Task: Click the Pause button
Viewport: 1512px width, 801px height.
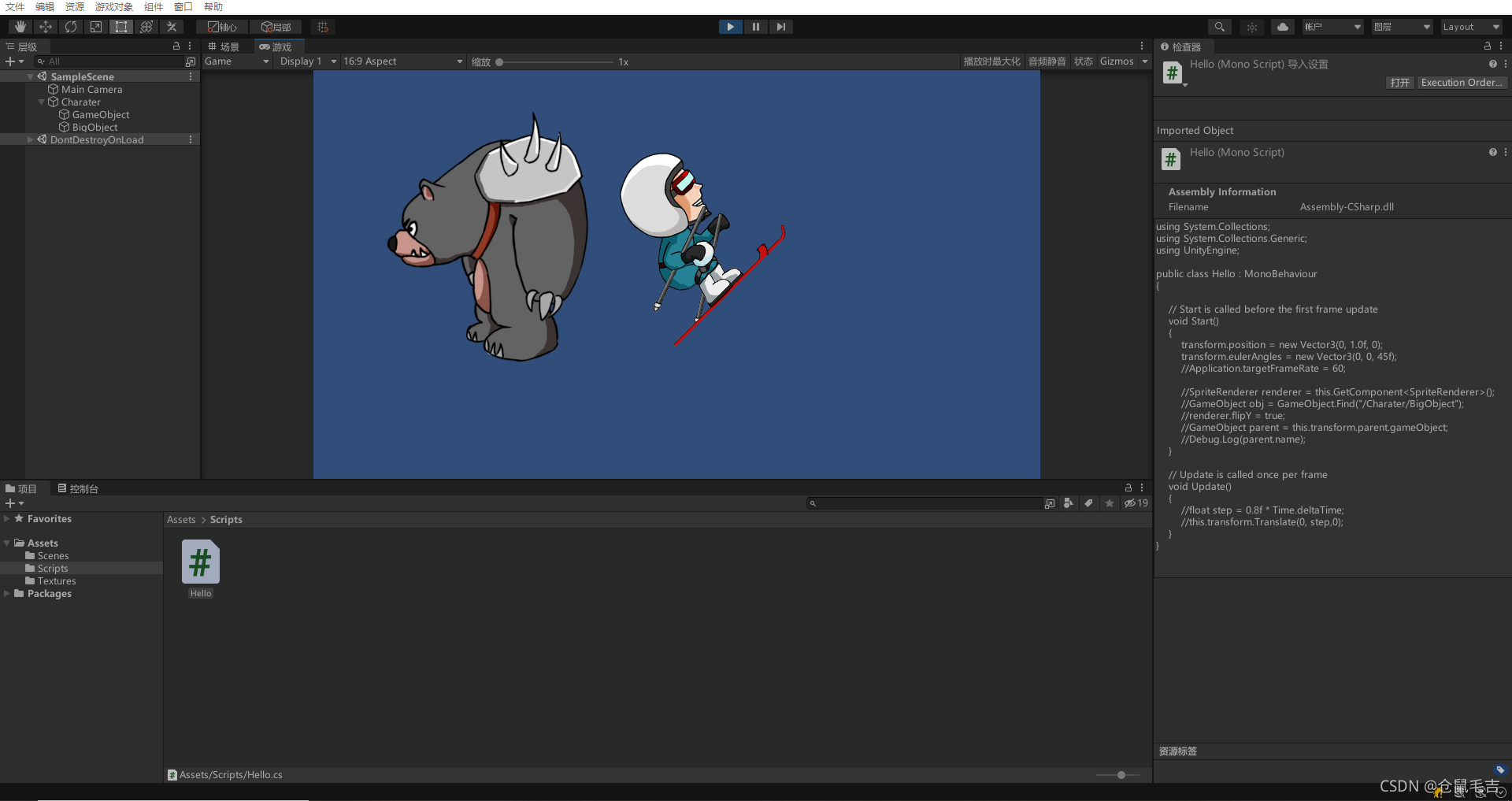Action: tap(756, 27)
